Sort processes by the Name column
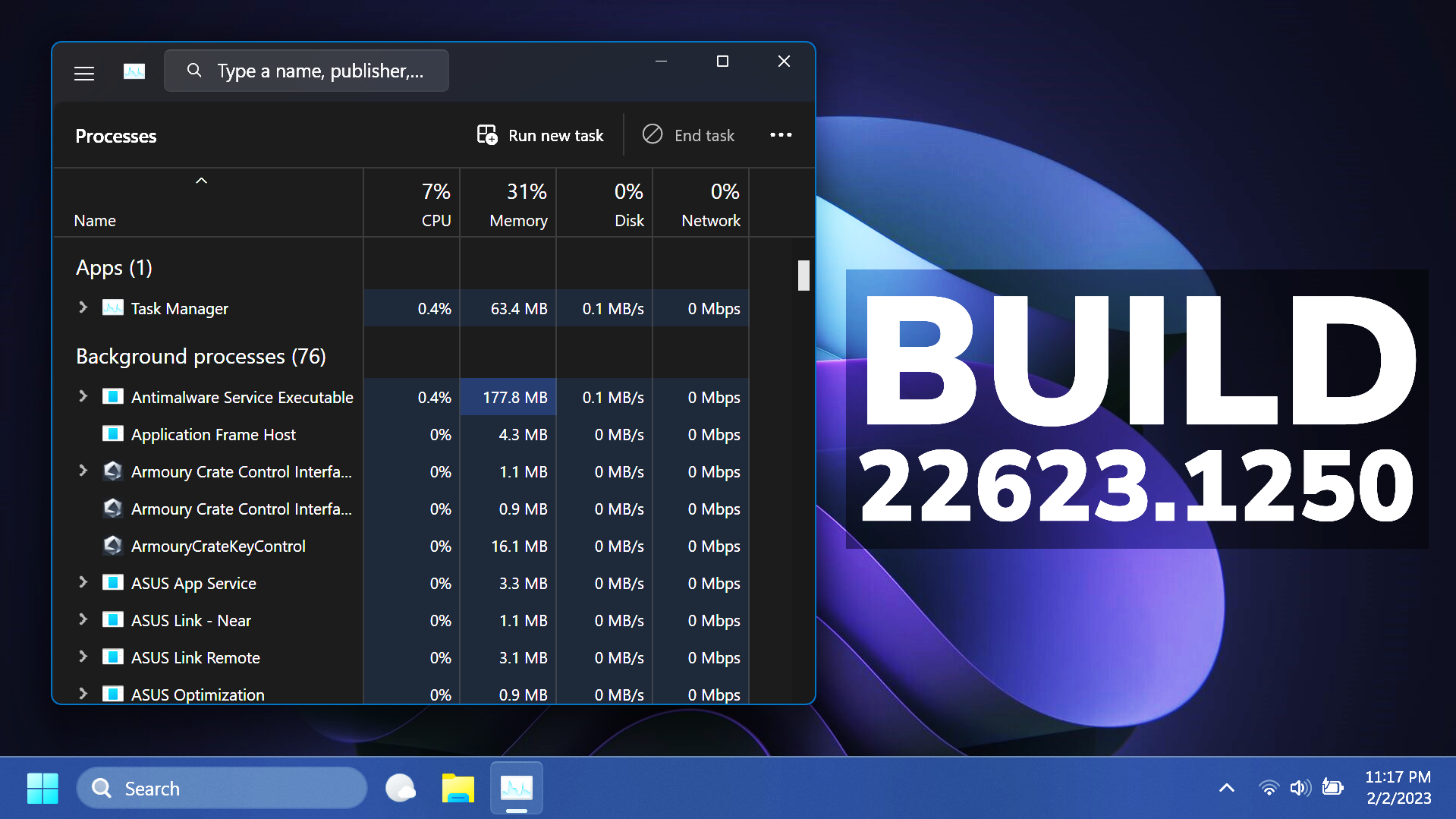This screenshot has width=1456, height=819. [95, 220]
